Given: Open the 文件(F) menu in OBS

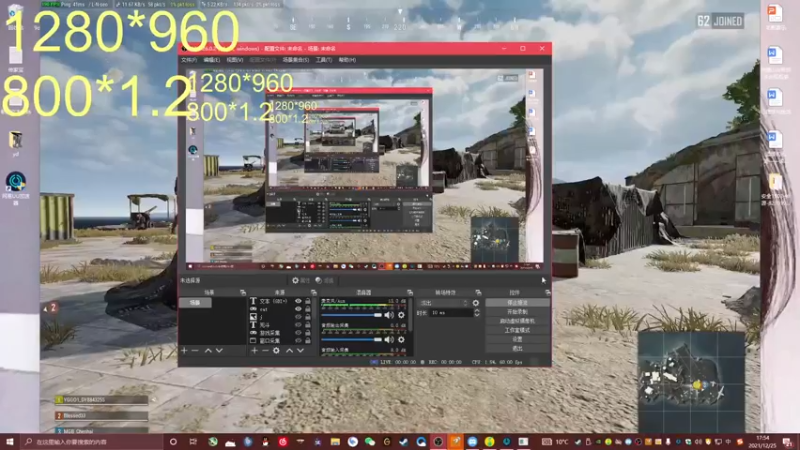Looking at the screenshot, I should tap(189, 60).
